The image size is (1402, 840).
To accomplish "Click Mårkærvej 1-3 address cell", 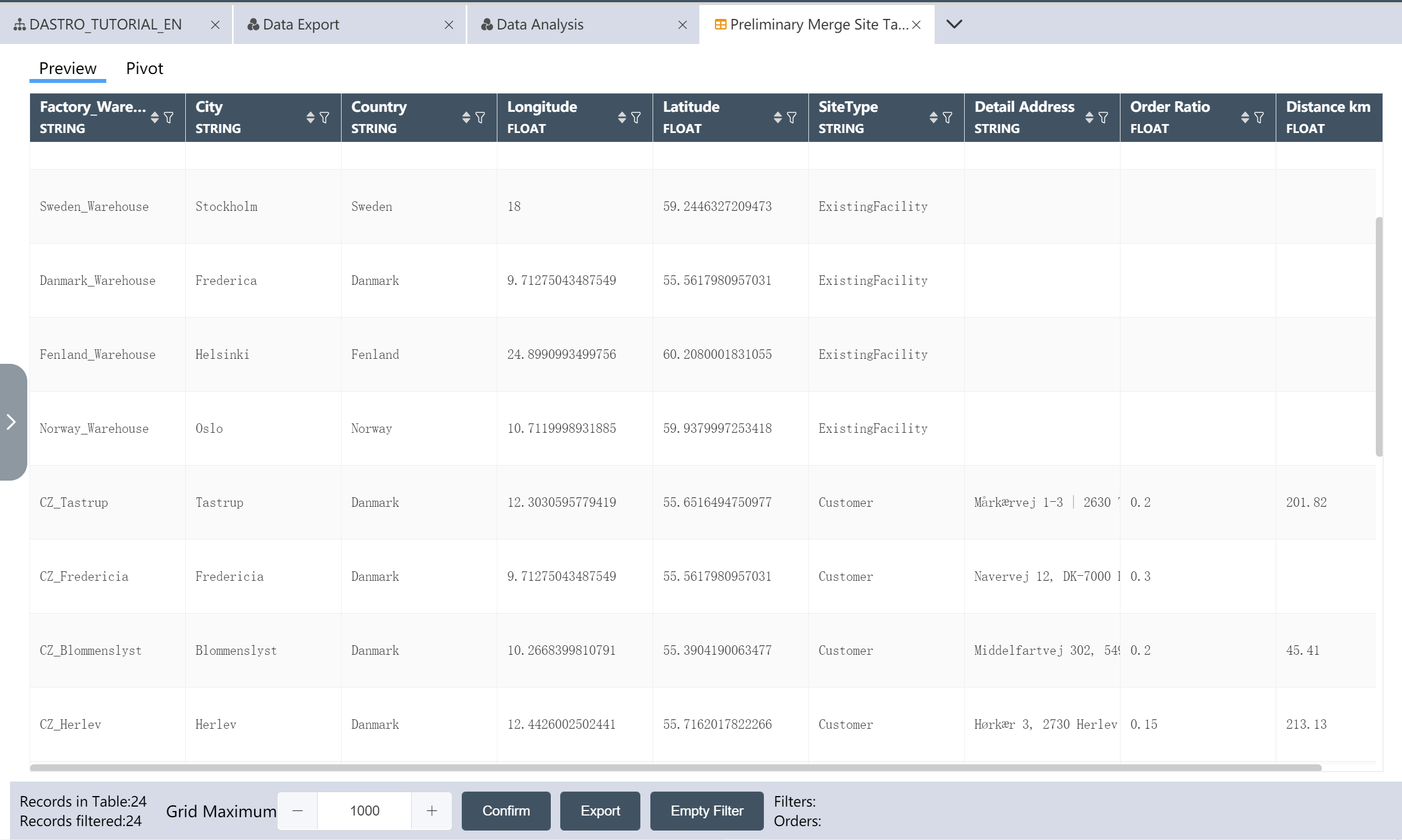I will [x=1042, y=503].
